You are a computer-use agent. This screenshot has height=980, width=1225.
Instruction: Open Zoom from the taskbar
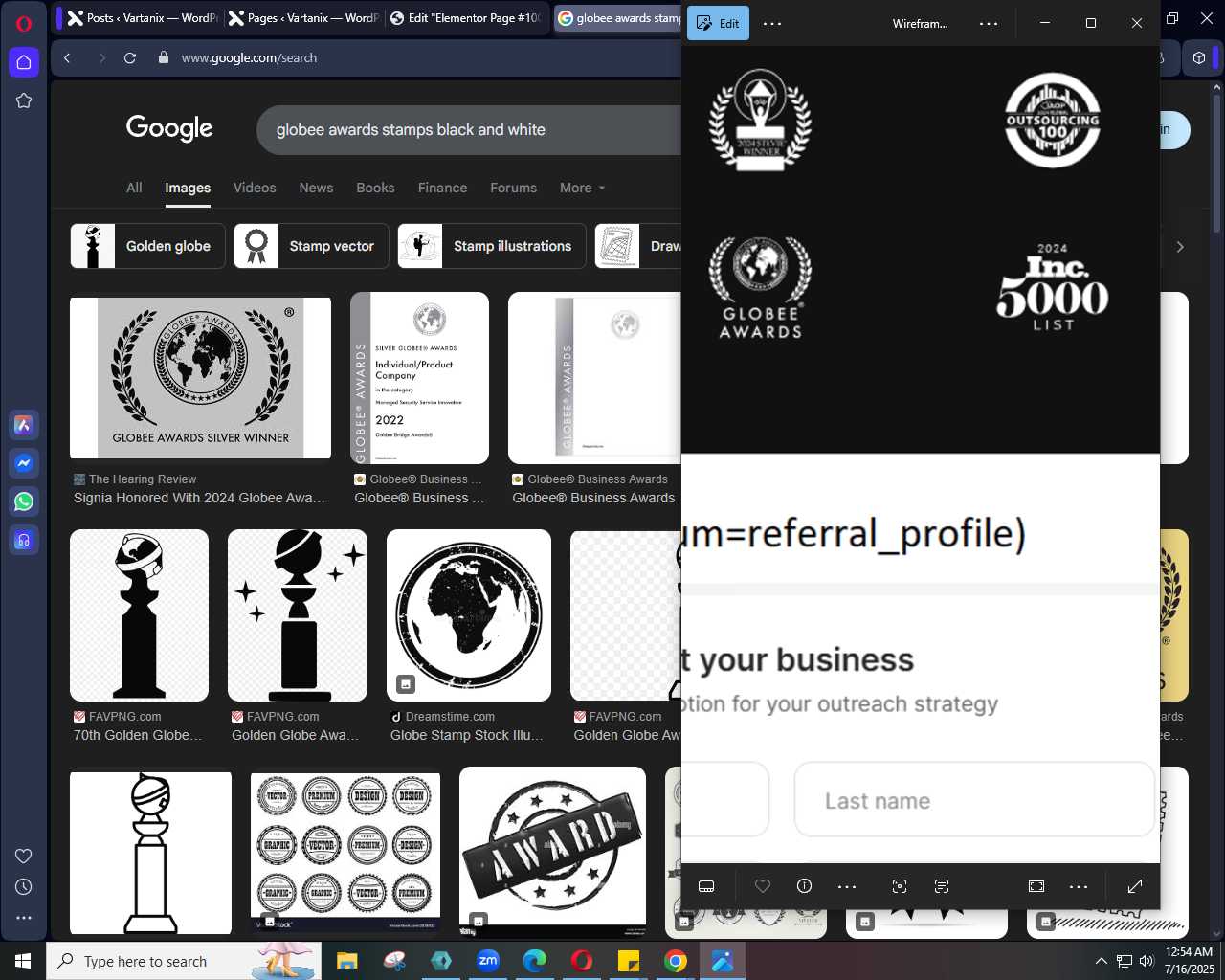tap(488, 961)
